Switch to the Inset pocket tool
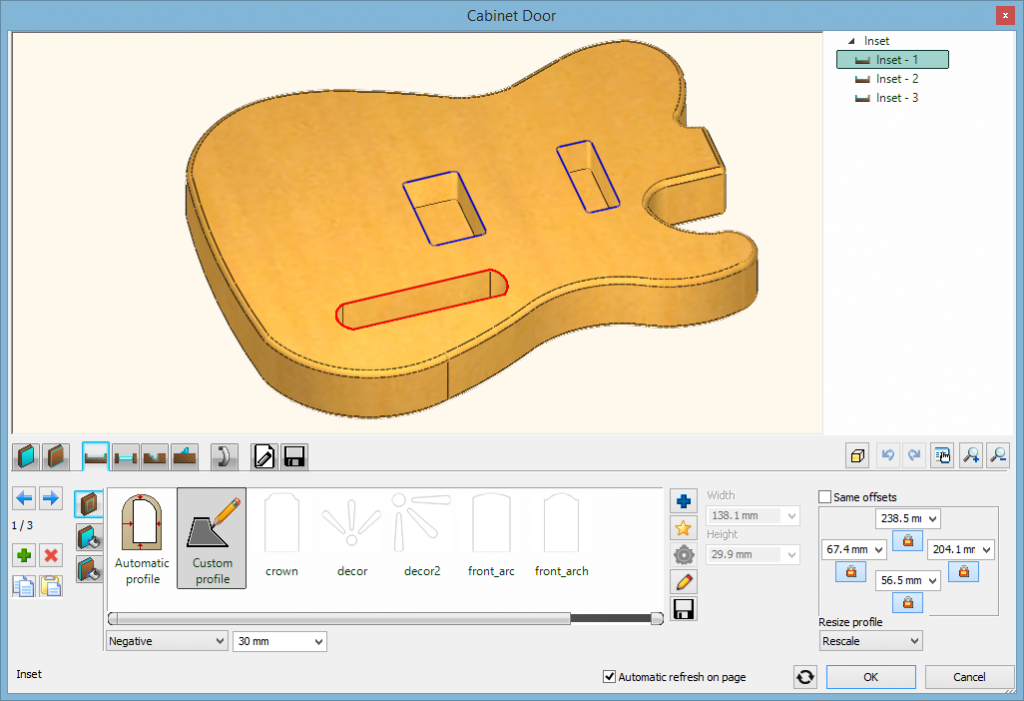Viewport: 1024px width, 701px height. [95, 456]
